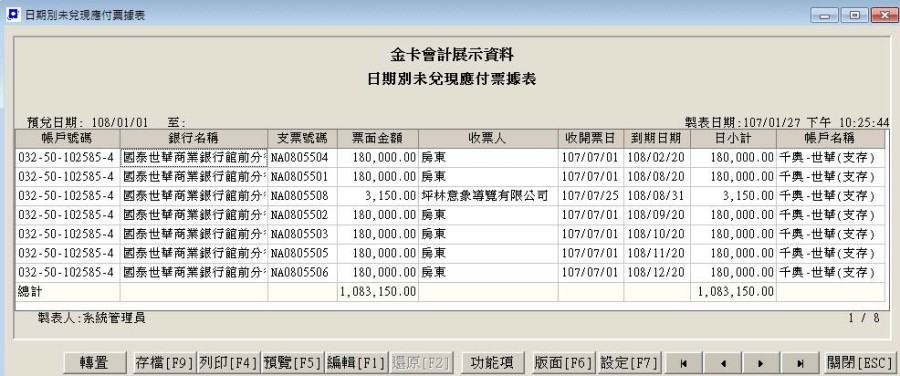Select 銀行名稱 column header
Viewport: 900px width, 376px height.
(193, 138)
